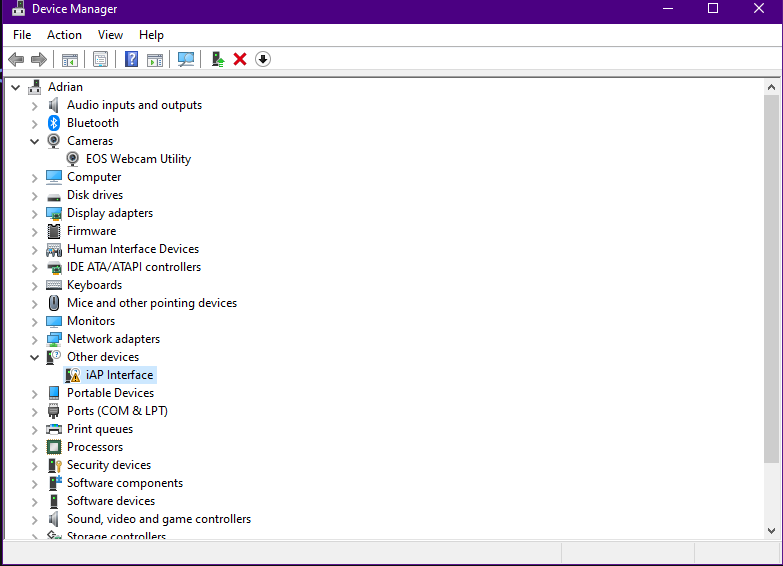Click the Security devices key icon
Image resolution: width=783 pixels, height=566 pixels.
[x=54, y=465]
